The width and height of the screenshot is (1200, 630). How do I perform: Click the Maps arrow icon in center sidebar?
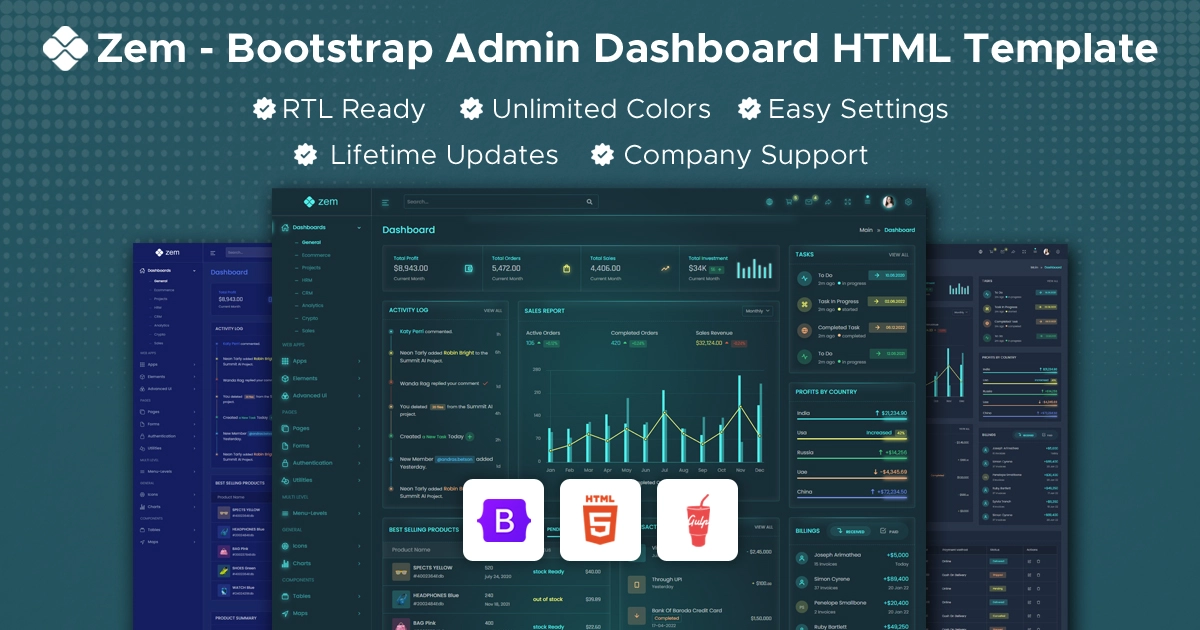point(285,613)
